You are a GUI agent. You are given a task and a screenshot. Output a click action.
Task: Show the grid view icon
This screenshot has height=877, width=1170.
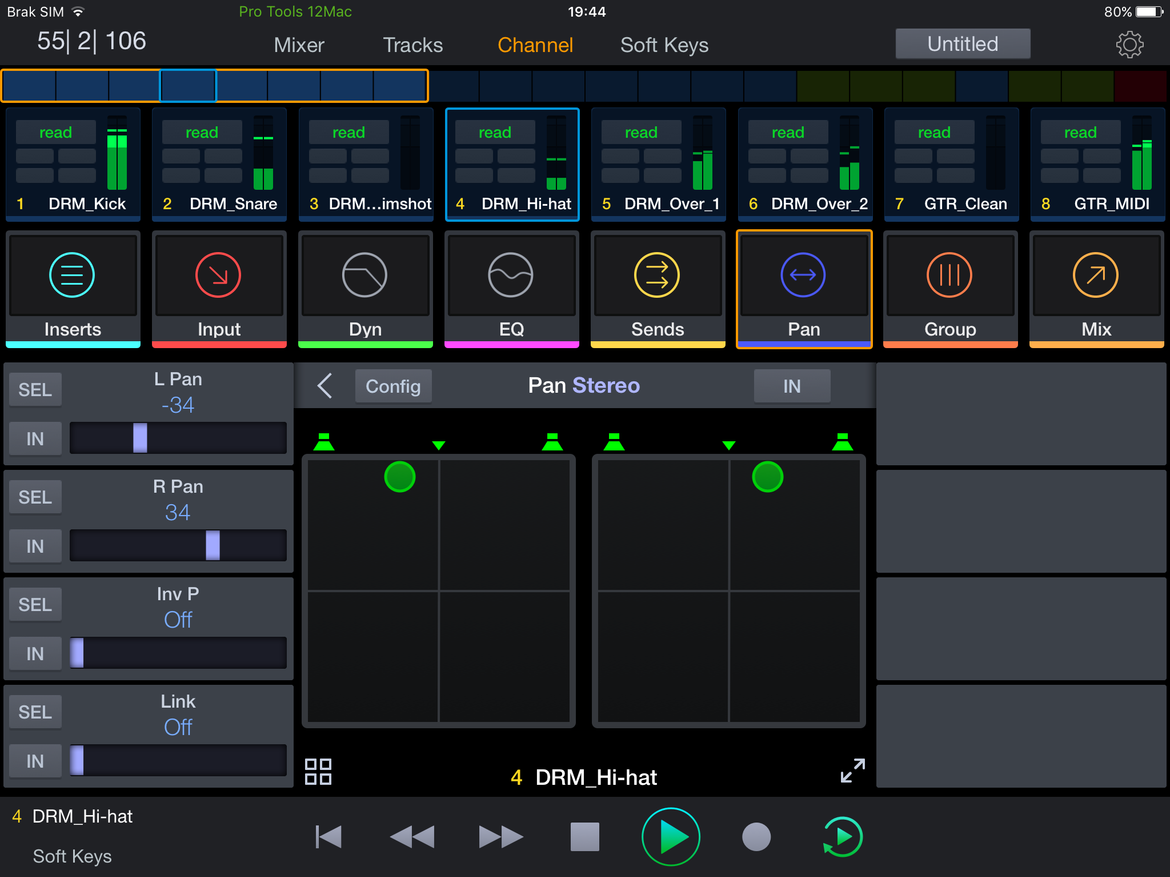click(x=318, y=771)
